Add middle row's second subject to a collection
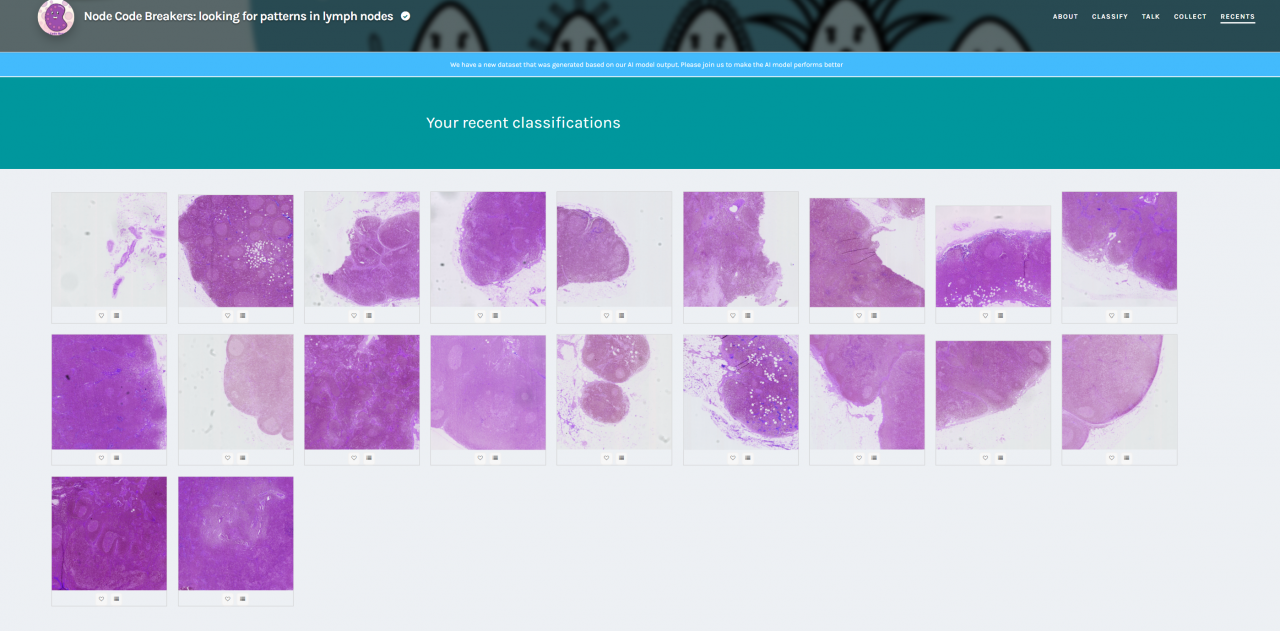The image size is (1280, 631). (x=242, y=457)
